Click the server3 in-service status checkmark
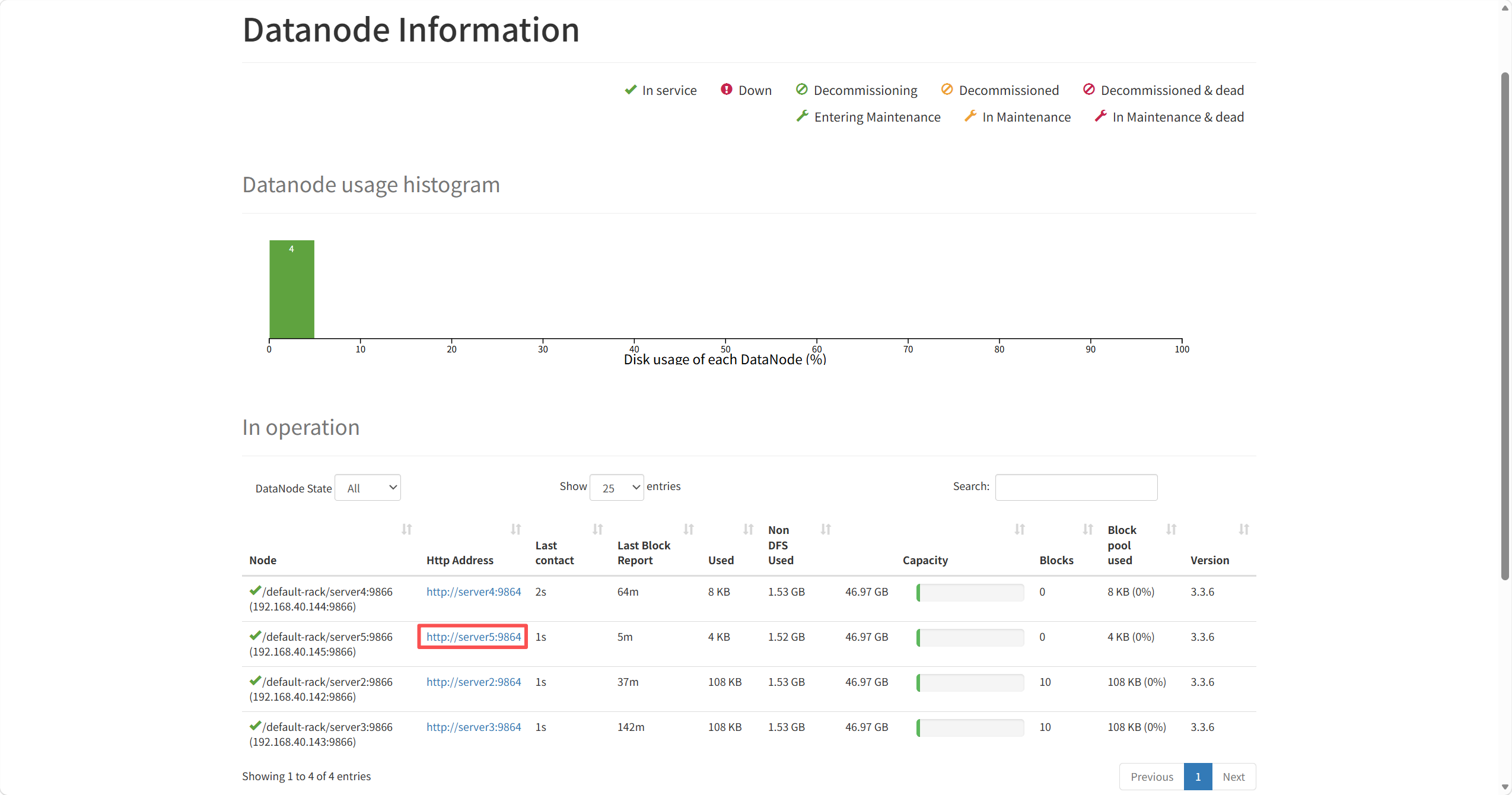Image resolution: width=1512 pixels, height=795 pixels. pos(255,726)
